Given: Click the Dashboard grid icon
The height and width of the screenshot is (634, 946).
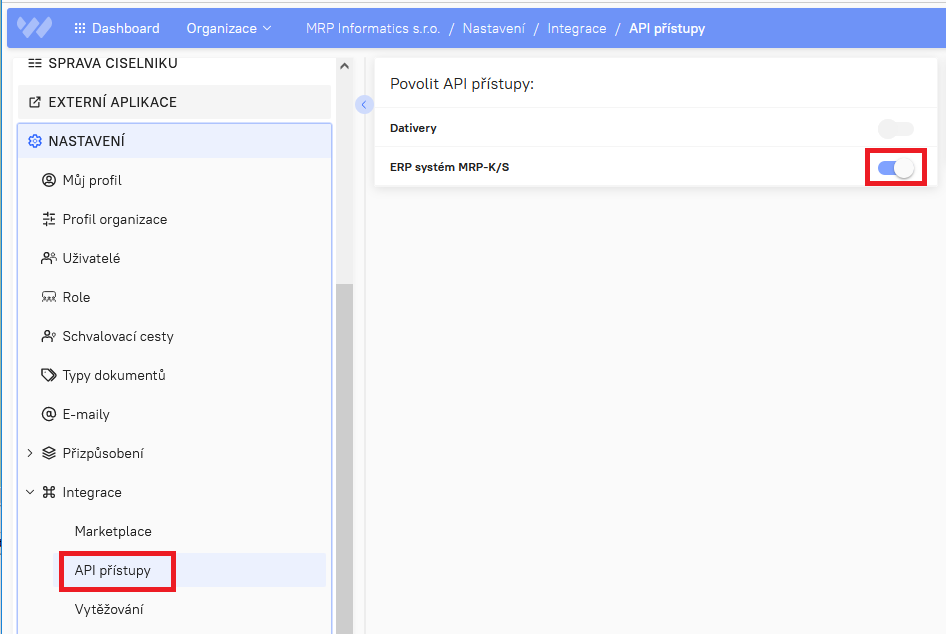Looking at the screenshot, I should 80,28.
